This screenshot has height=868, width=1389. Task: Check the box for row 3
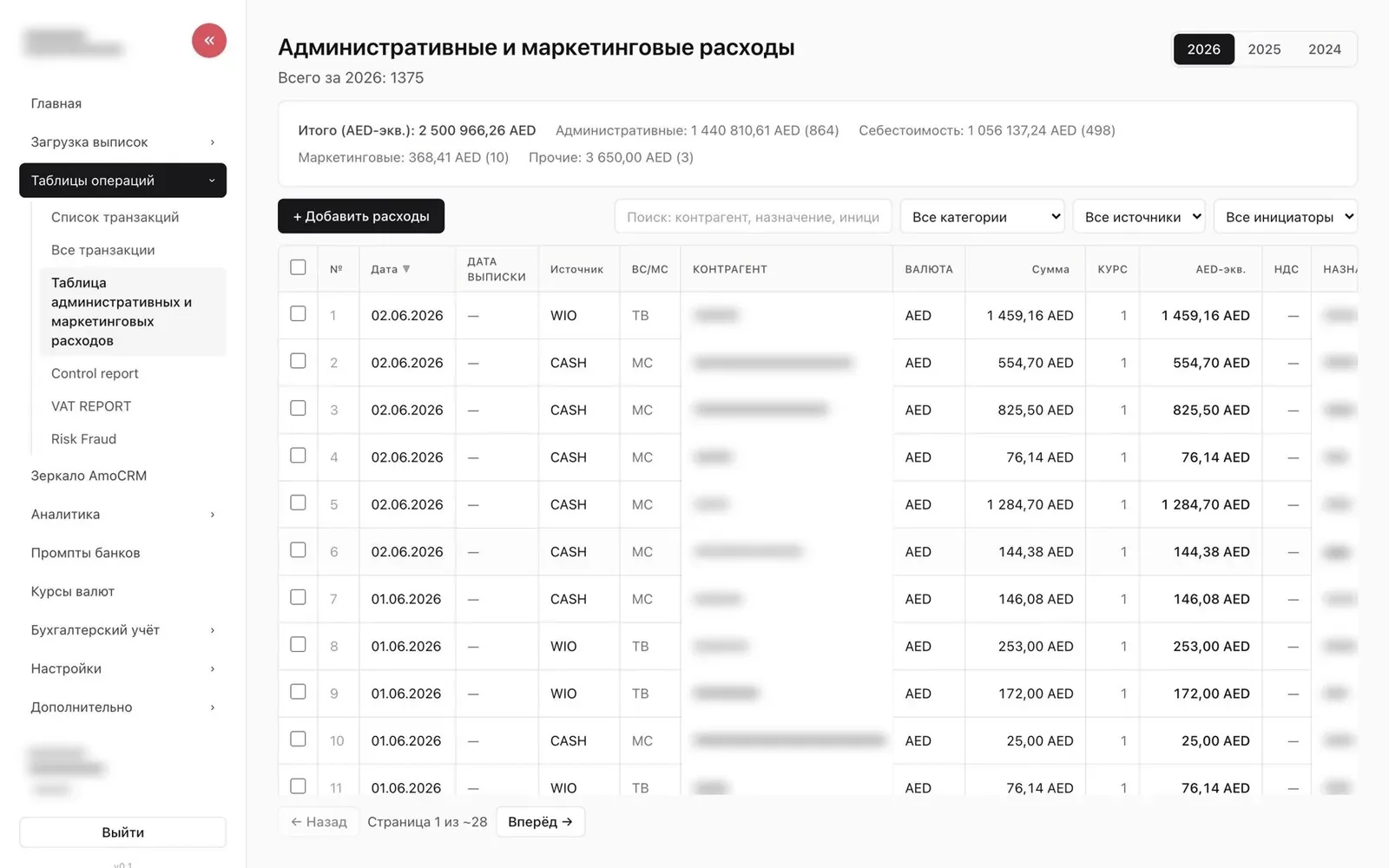point(298,409)
